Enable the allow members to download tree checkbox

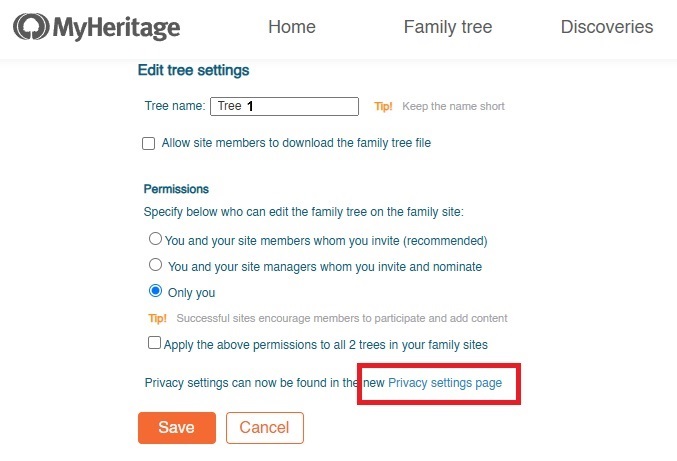click(149, 143)
